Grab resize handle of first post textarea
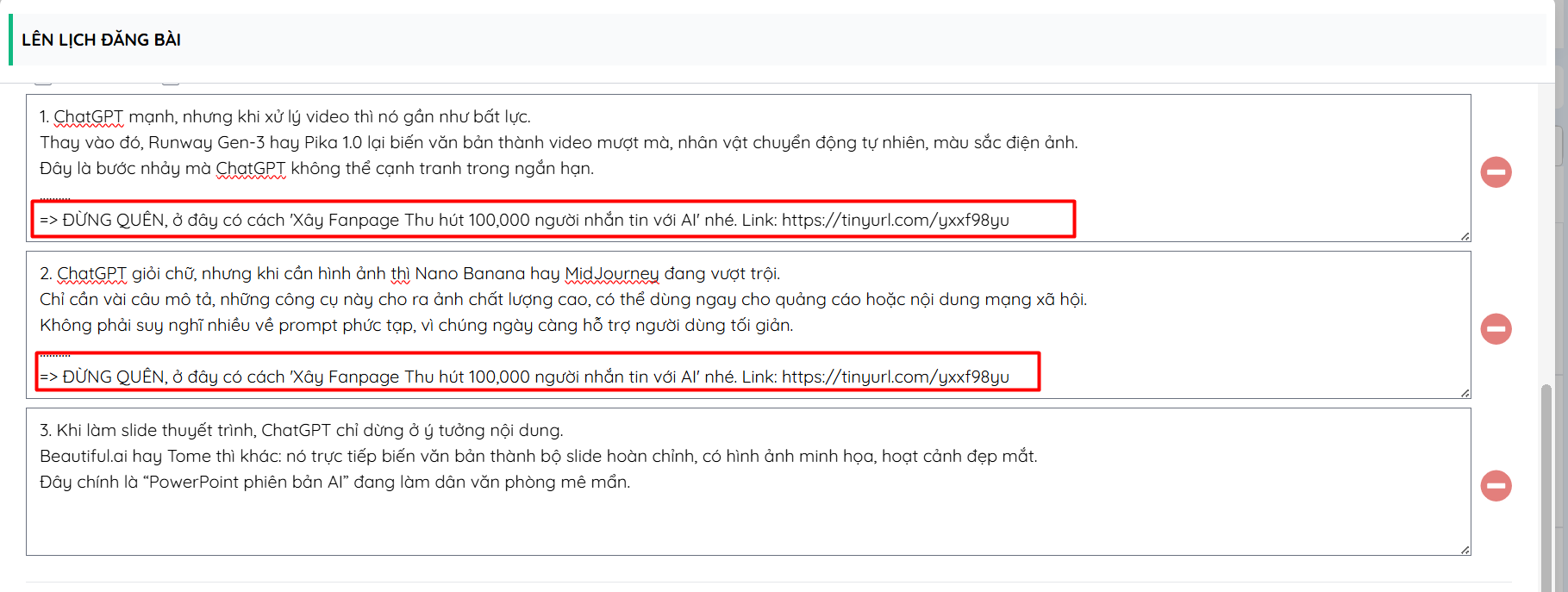 pyautogui.click(x=1465, y=235)
